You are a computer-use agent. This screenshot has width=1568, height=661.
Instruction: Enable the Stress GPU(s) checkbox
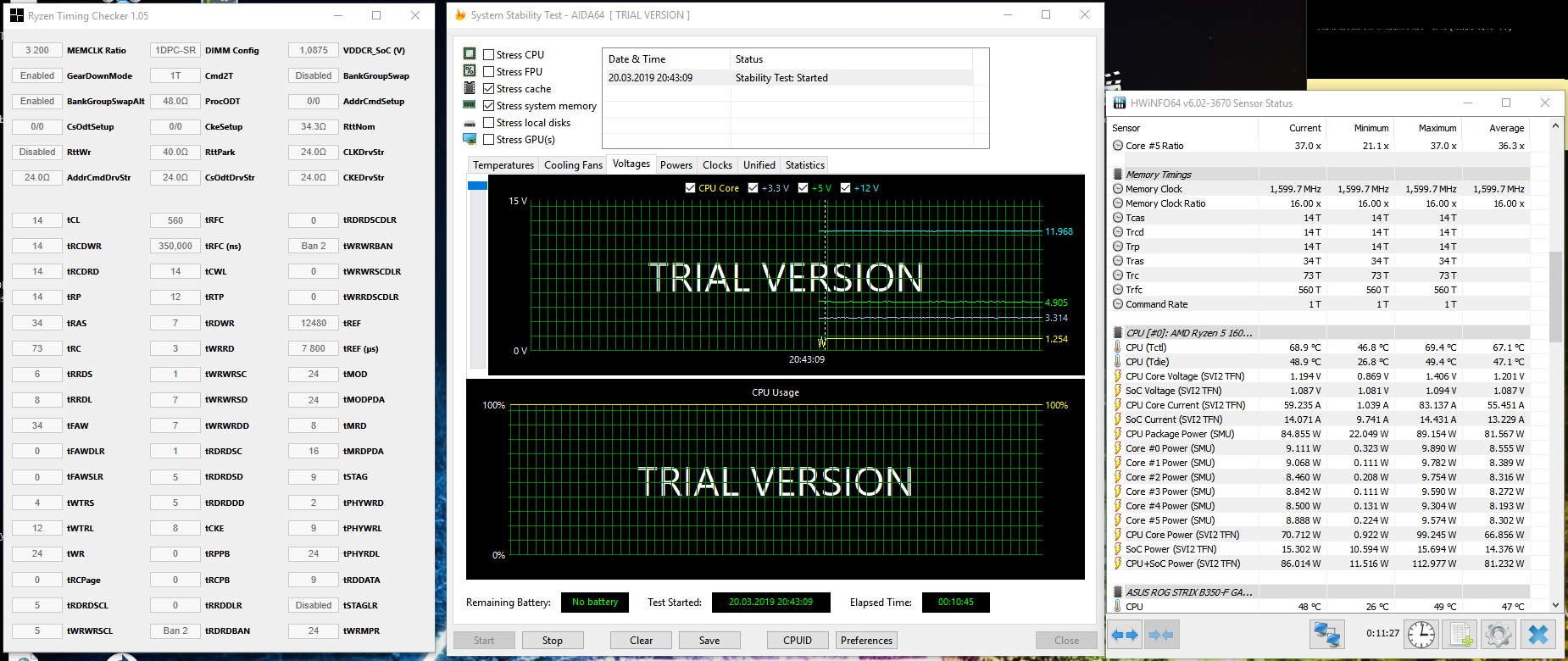point(488,140)
